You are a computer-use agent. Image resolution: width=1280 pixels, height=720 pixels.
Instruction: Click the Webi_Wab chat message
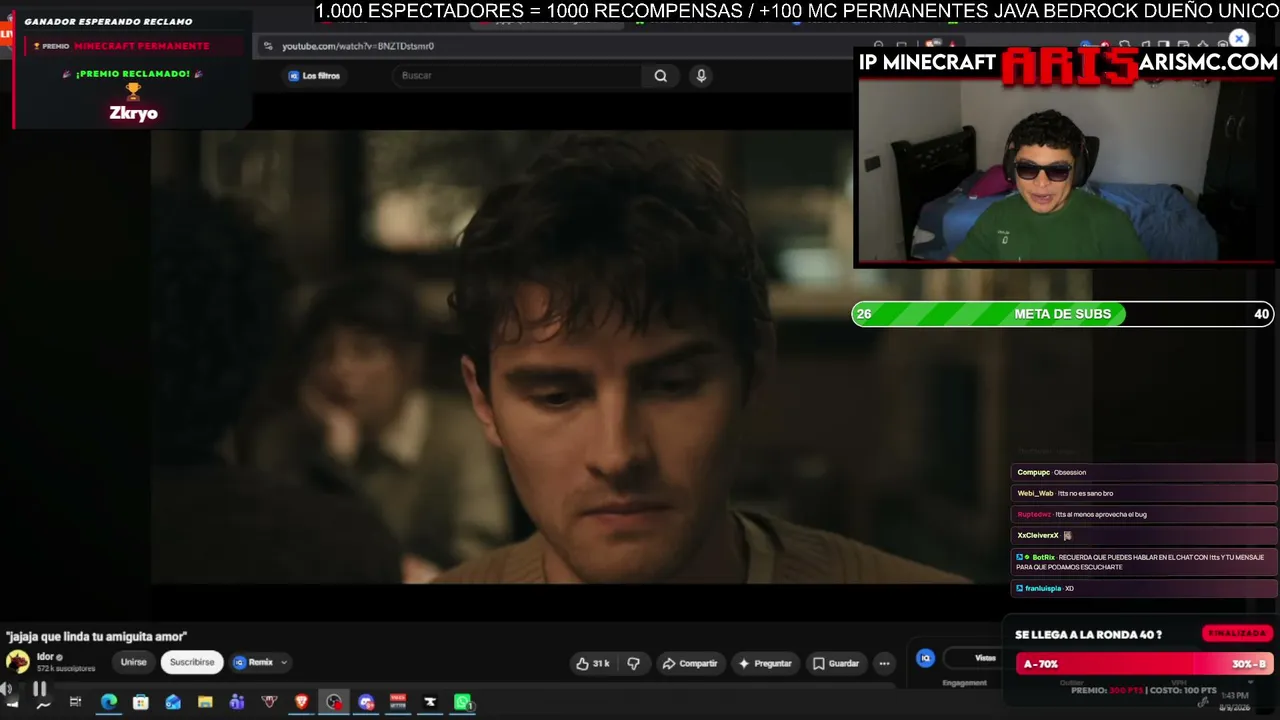(x=1144, y=494)
